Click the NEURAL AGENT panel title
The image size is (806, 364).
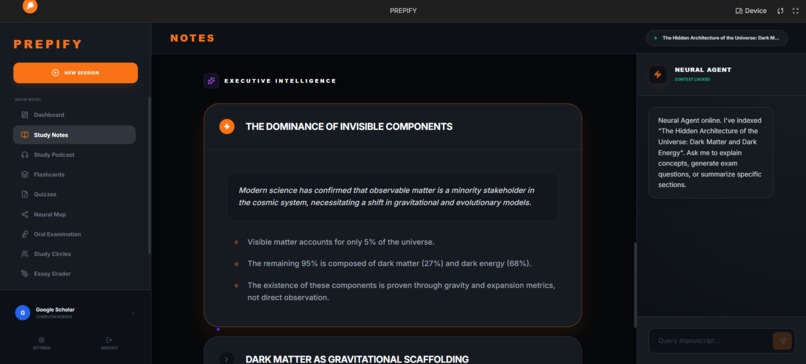(703, 70)
